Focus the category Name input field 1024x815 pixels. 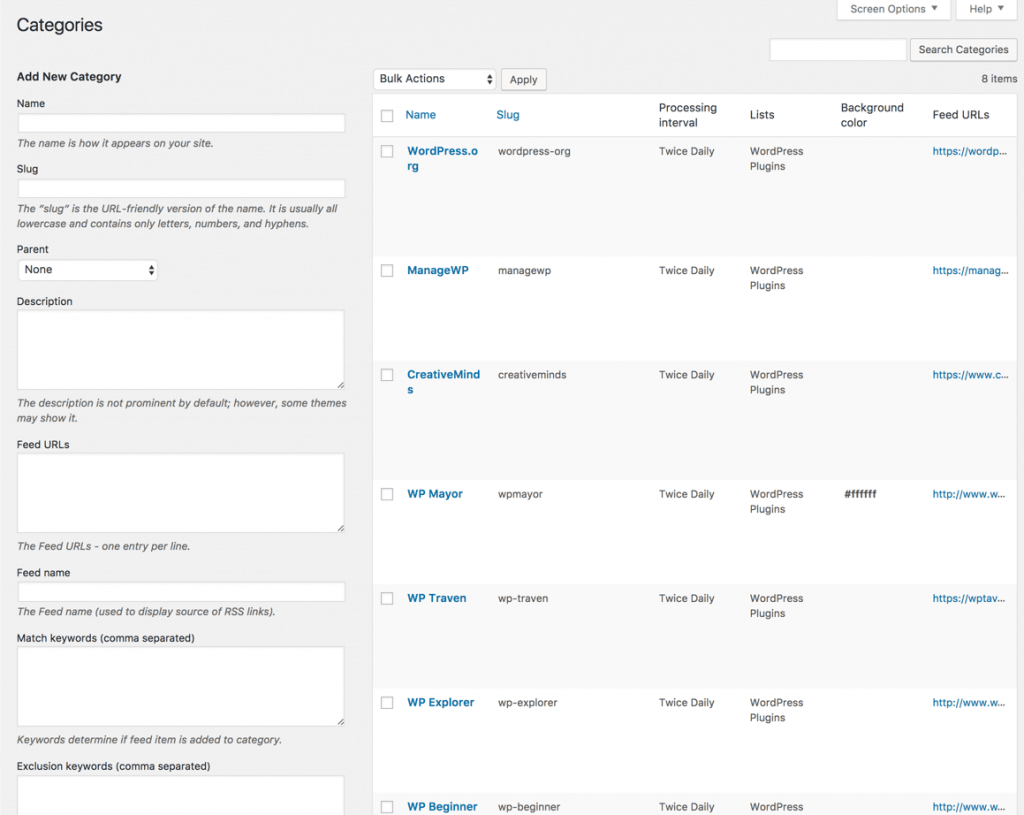(x=182, y=123)
